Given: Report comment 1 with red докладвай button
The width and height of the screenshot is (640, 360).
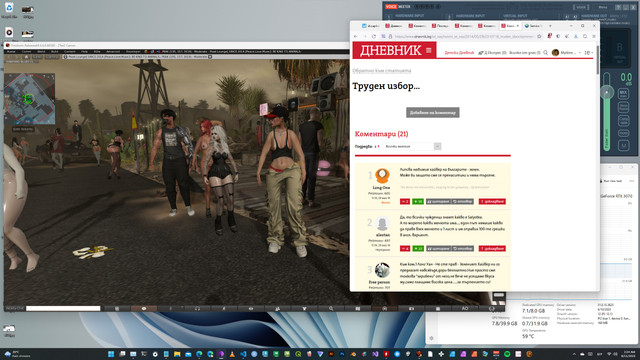Looking at the screenshot, I should click(x=492, y=202).
